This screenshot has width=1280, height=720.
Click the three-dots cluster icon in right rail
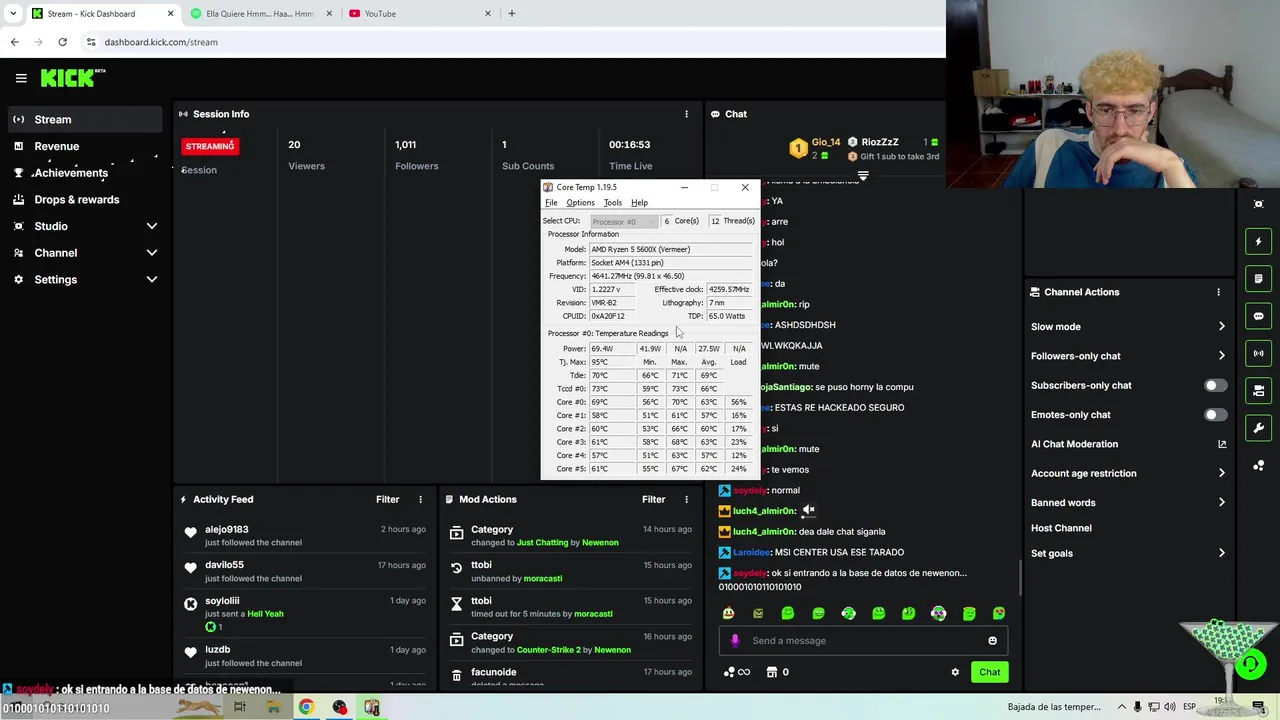pos(1258,465)
